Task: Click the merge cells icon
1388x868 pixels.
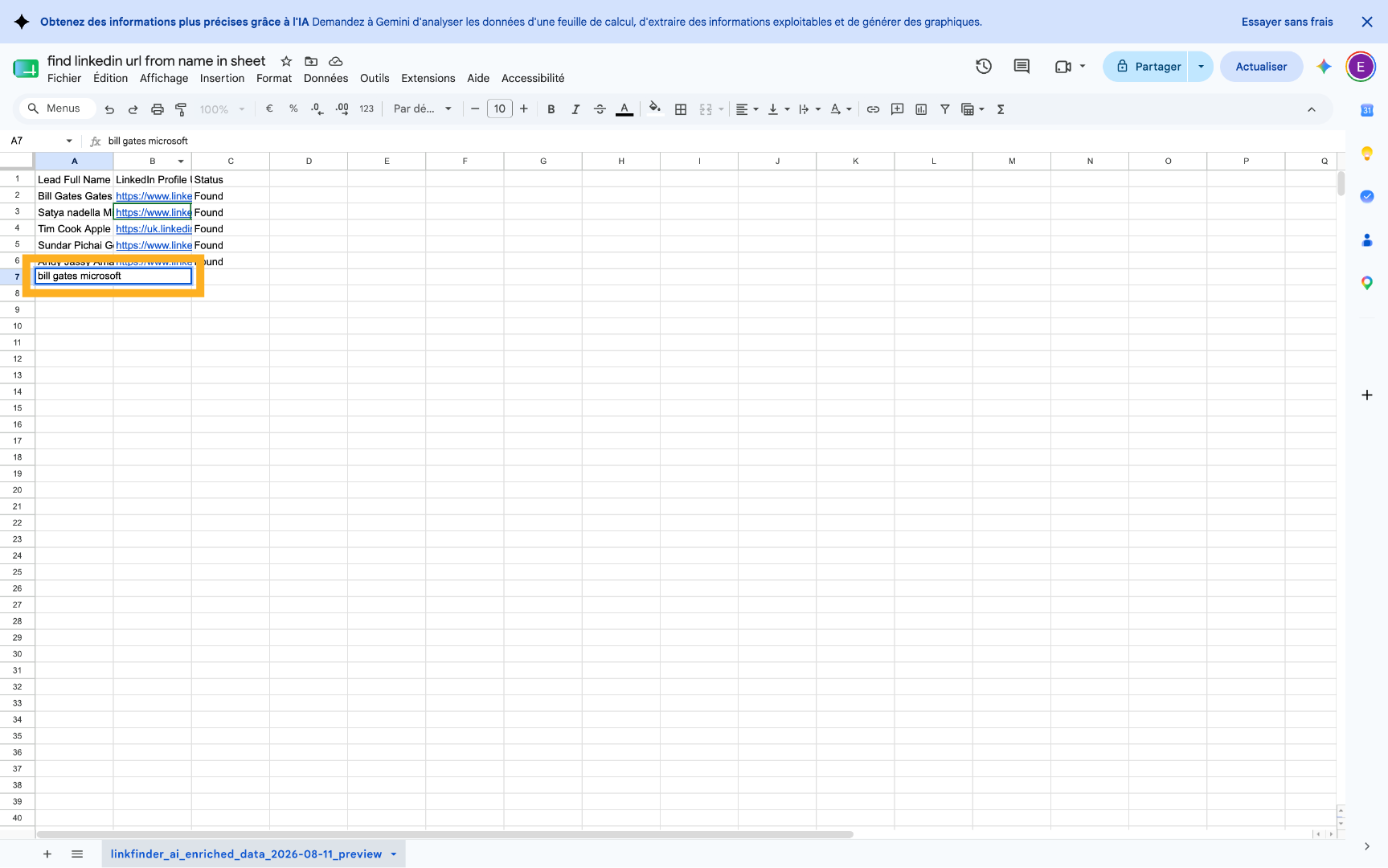Action: pyautogui.click(x=706, y=109)
